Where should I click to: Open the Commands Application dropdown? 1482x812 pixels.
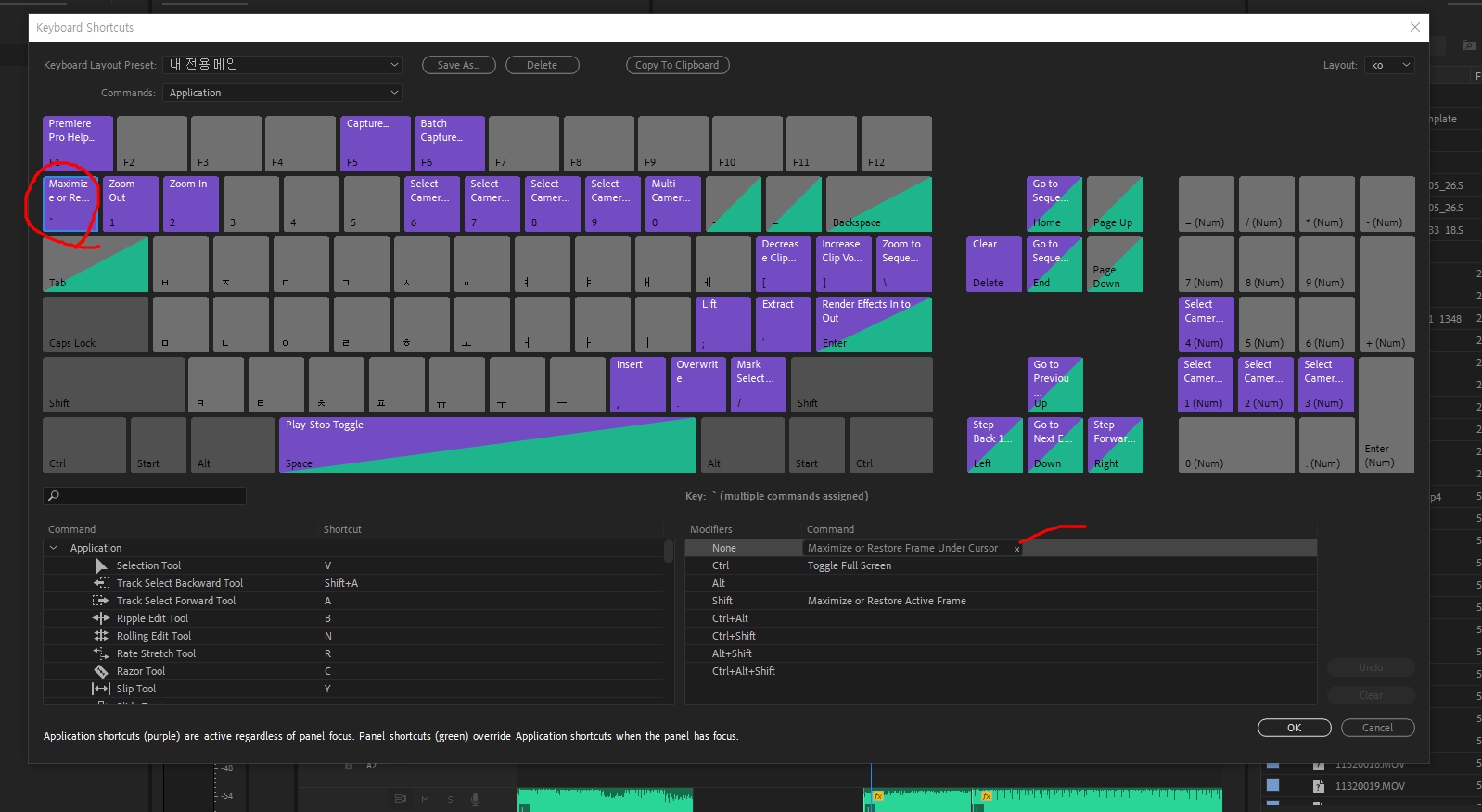coord(283,93)
